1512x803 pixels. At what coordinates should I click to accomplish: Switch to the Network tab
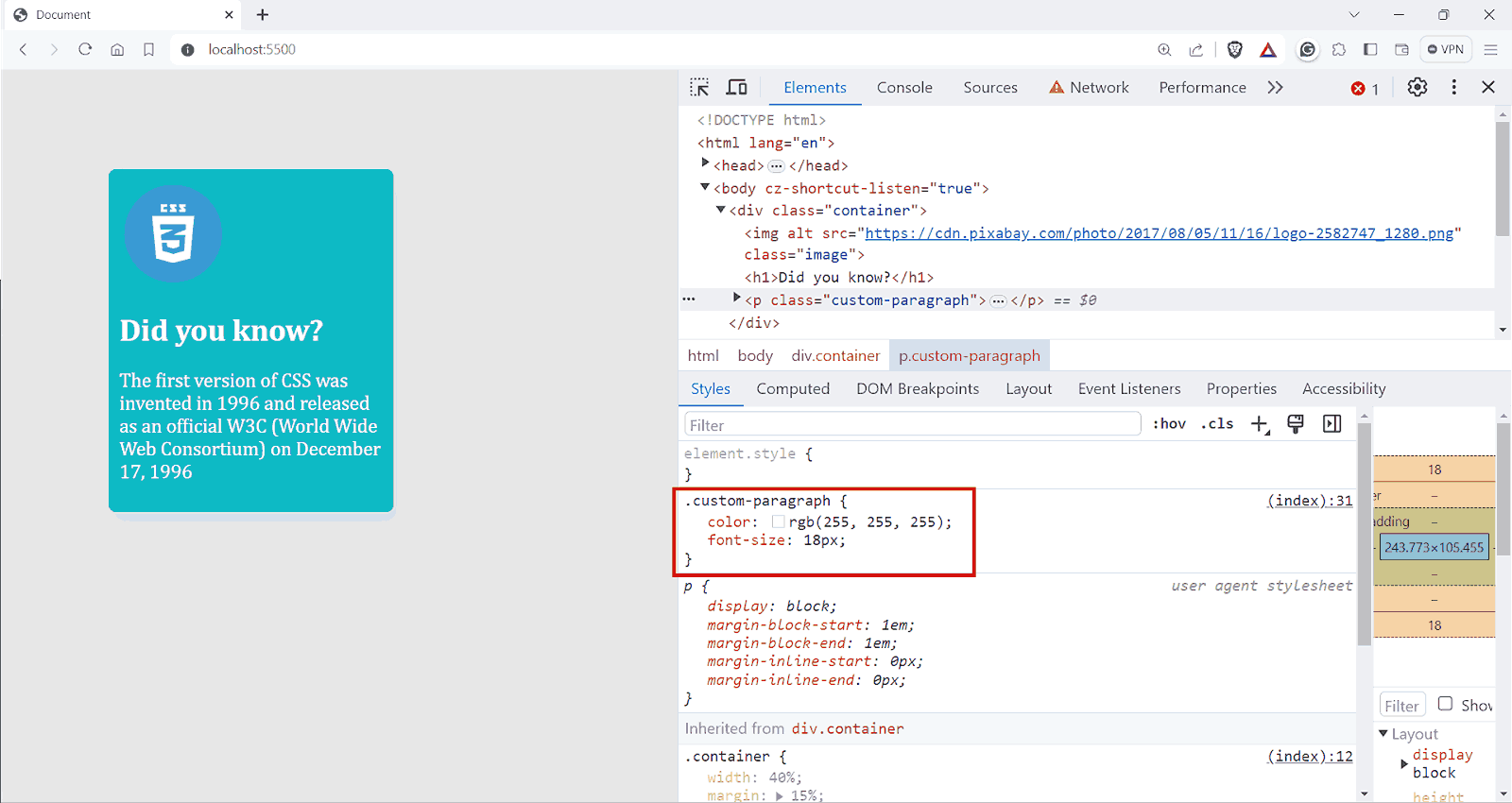tap(1089, 87)
